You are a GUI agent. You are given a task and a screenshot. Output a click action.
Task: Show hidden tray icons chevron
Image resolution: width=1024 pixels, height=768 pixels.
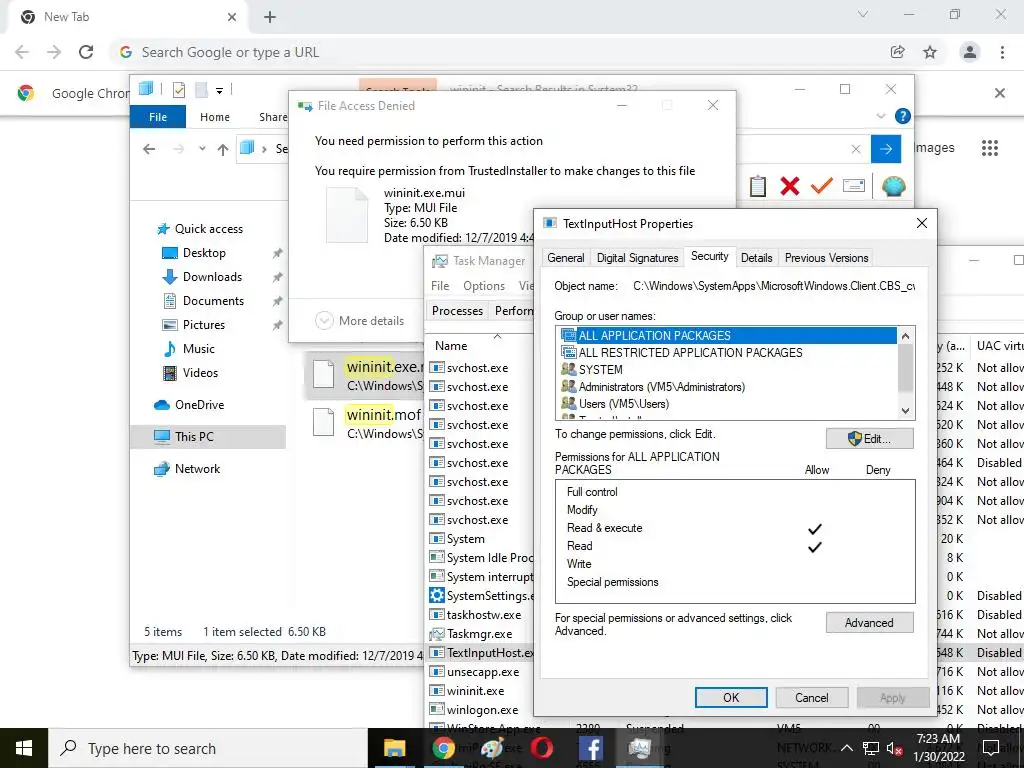click(847, 748)
